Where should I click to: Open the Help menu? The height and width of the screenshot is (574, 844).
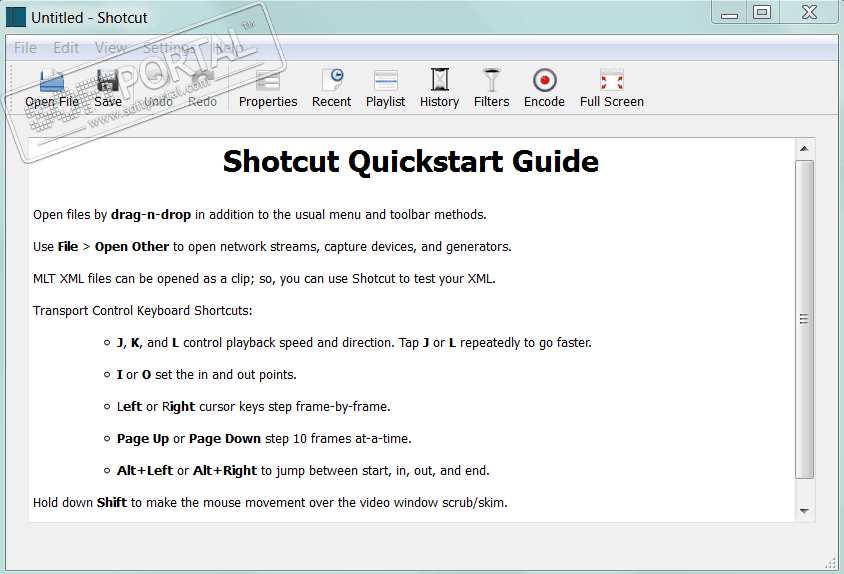[229, 48]
